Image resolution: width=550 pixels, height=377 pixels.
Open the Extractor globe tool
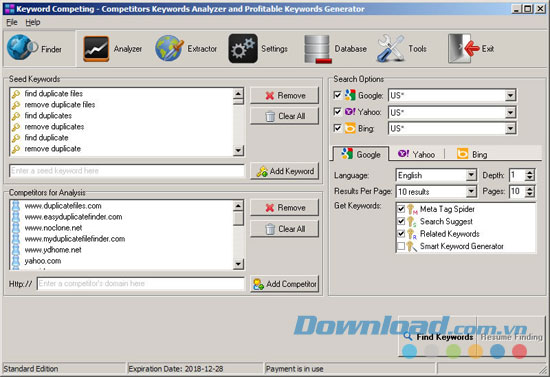pyautogui.click(x=169, y=48)
